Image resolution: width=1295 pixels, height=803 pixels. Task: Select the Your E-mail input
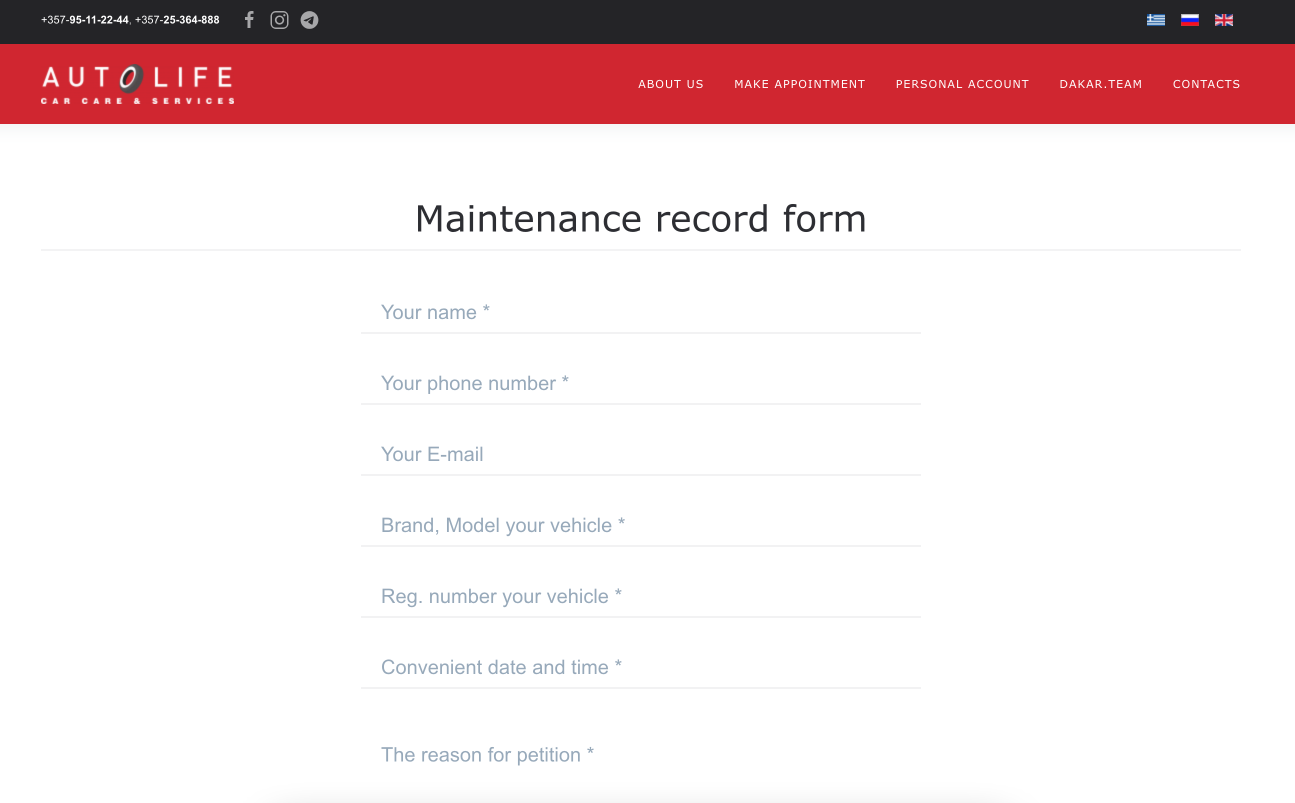pyautogui.click(x=640, y=455)
